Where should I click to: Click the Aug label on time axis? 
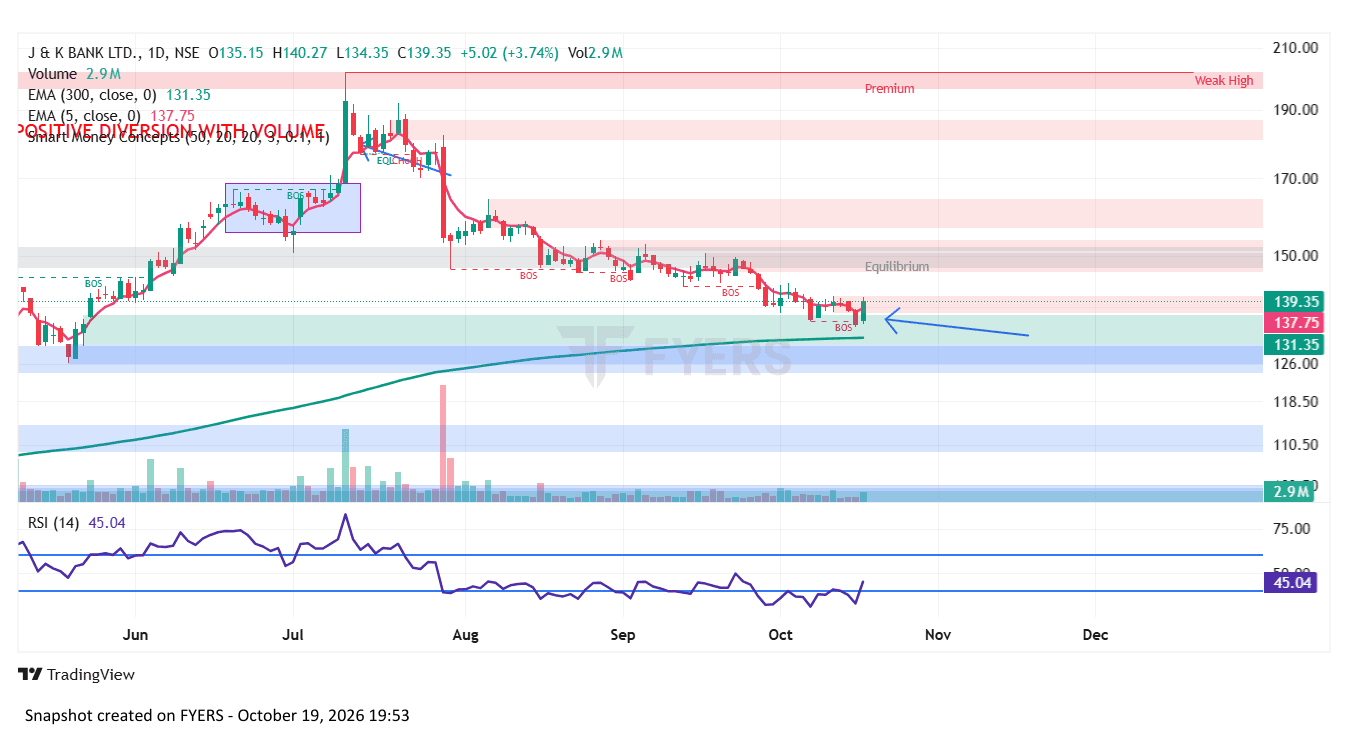[x=464, y=634]
